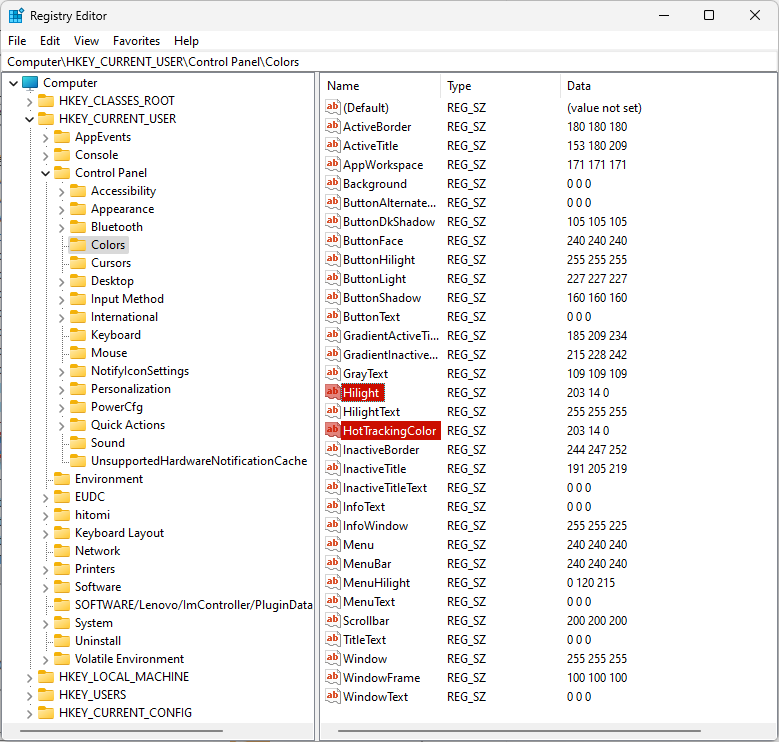This screenshot has height=742, width=779.
Task: Click the tree pane horizontal scrollbar
Action: [x=121, y=731]
